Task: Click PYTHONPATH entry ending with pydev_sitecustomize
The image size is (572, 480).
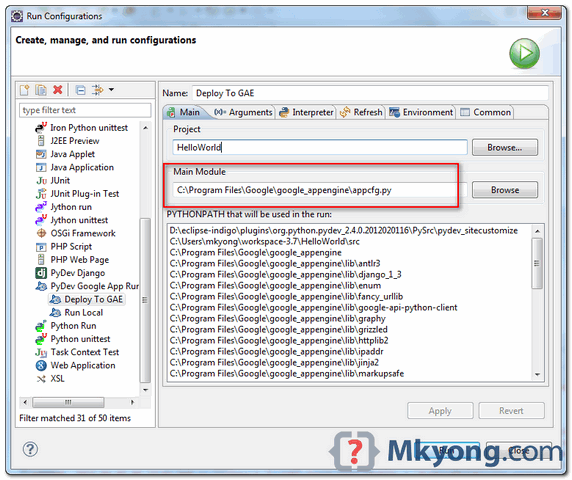Action: tap(344, 231)
